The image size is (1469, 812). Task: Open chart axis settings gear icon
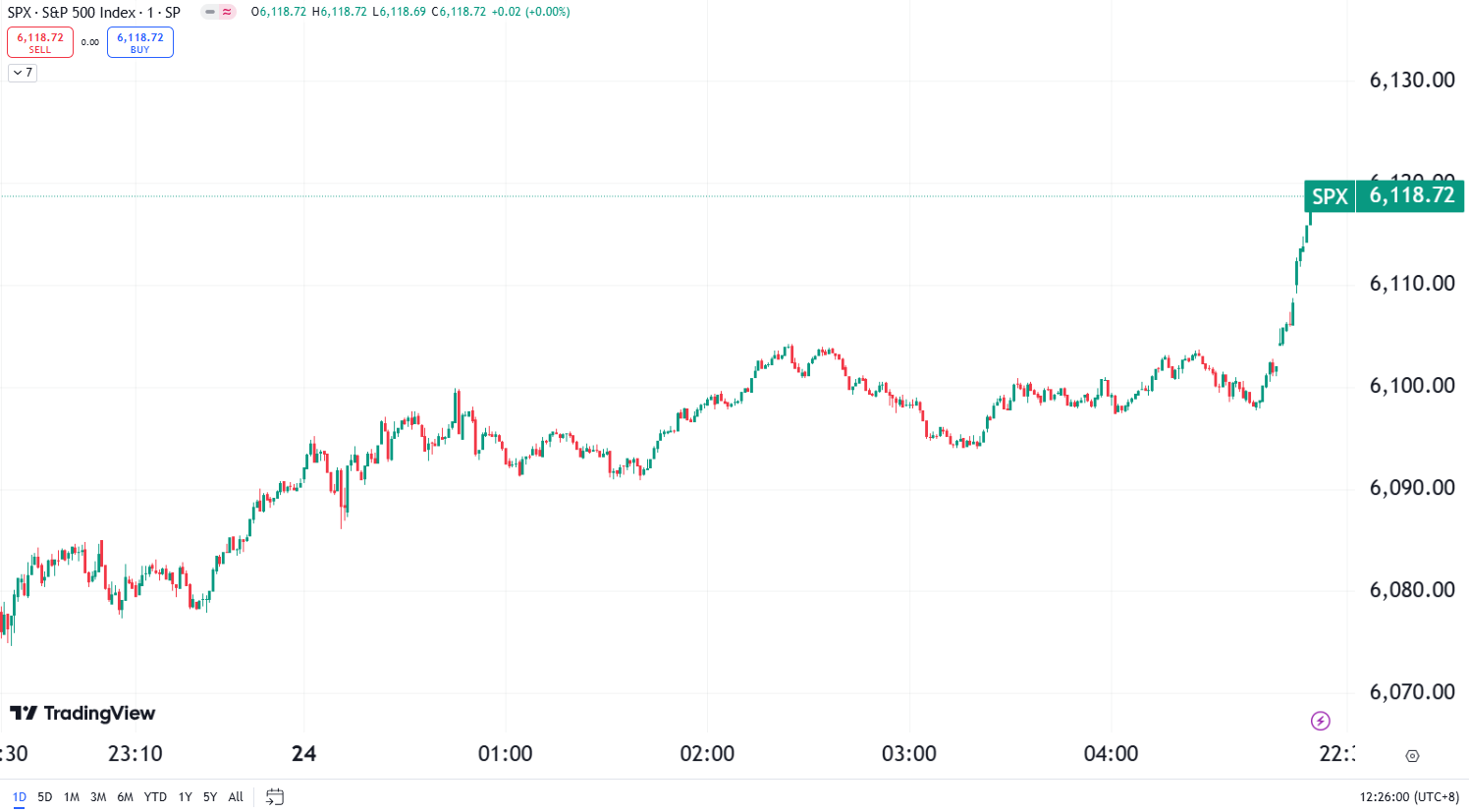[1412, 756]
